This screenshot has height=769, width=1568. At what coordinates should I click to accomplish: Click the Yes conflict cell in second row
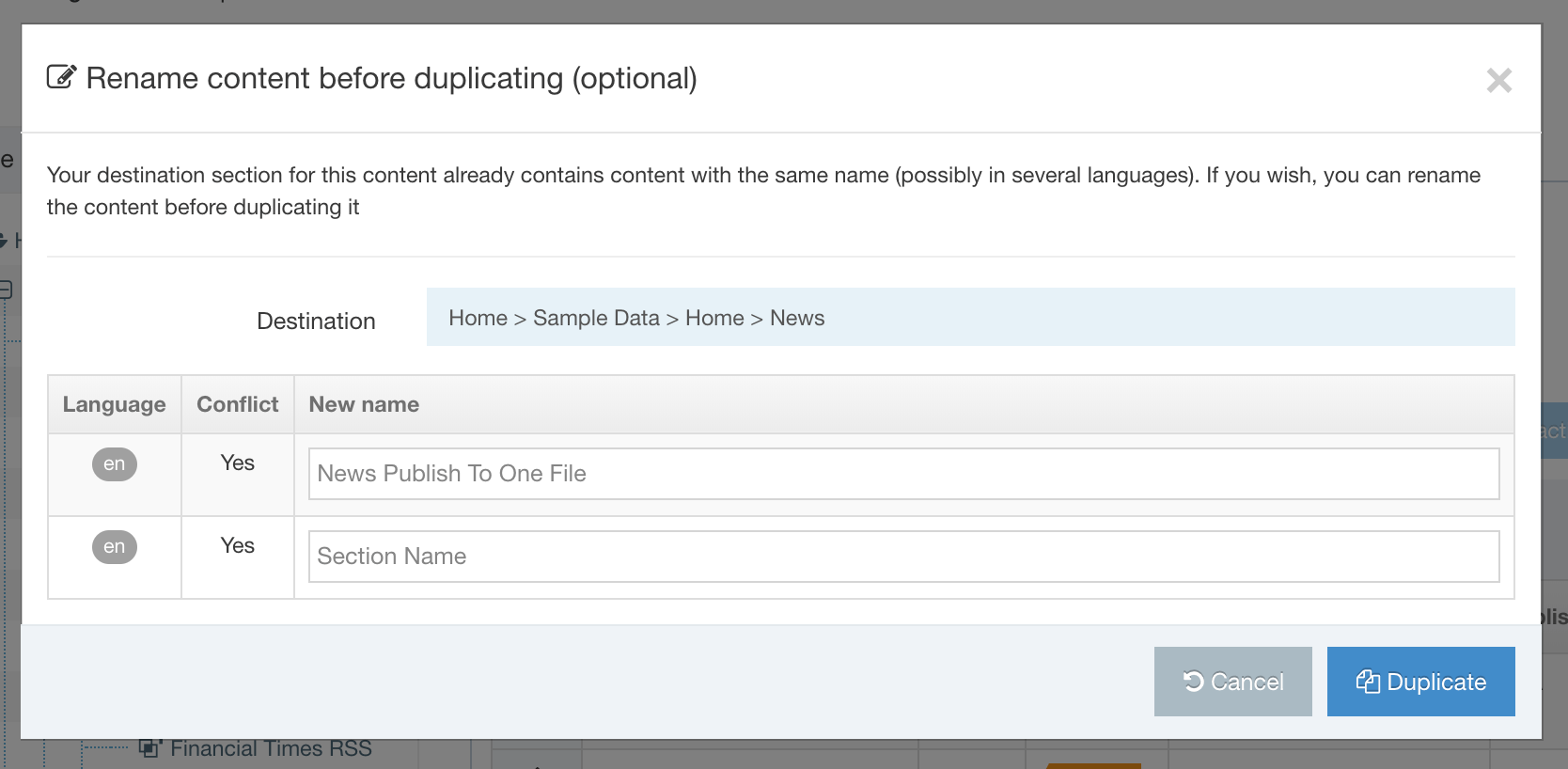tap(237, 545)
